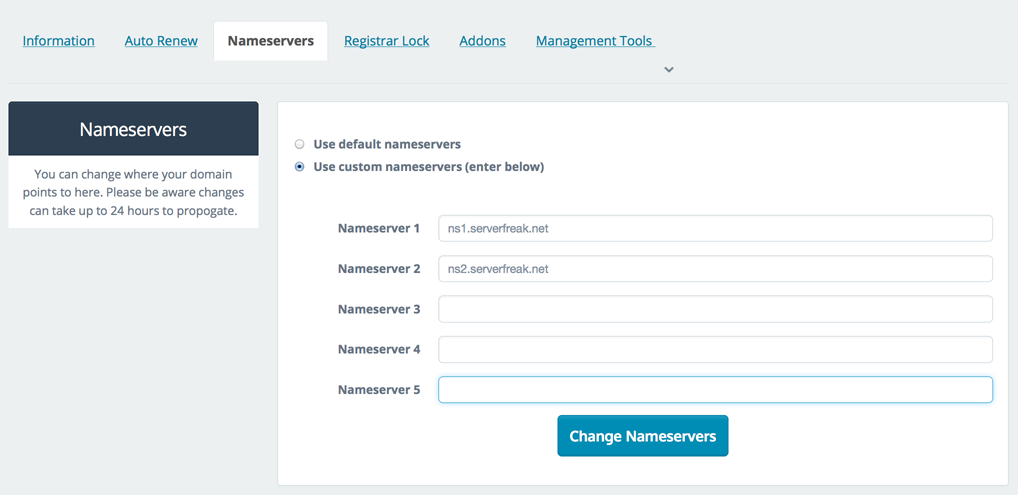Viewport: 1018px width, 495px height.
Task: Select the Nameserver 4 text box
Action: [x=715, y=349]
